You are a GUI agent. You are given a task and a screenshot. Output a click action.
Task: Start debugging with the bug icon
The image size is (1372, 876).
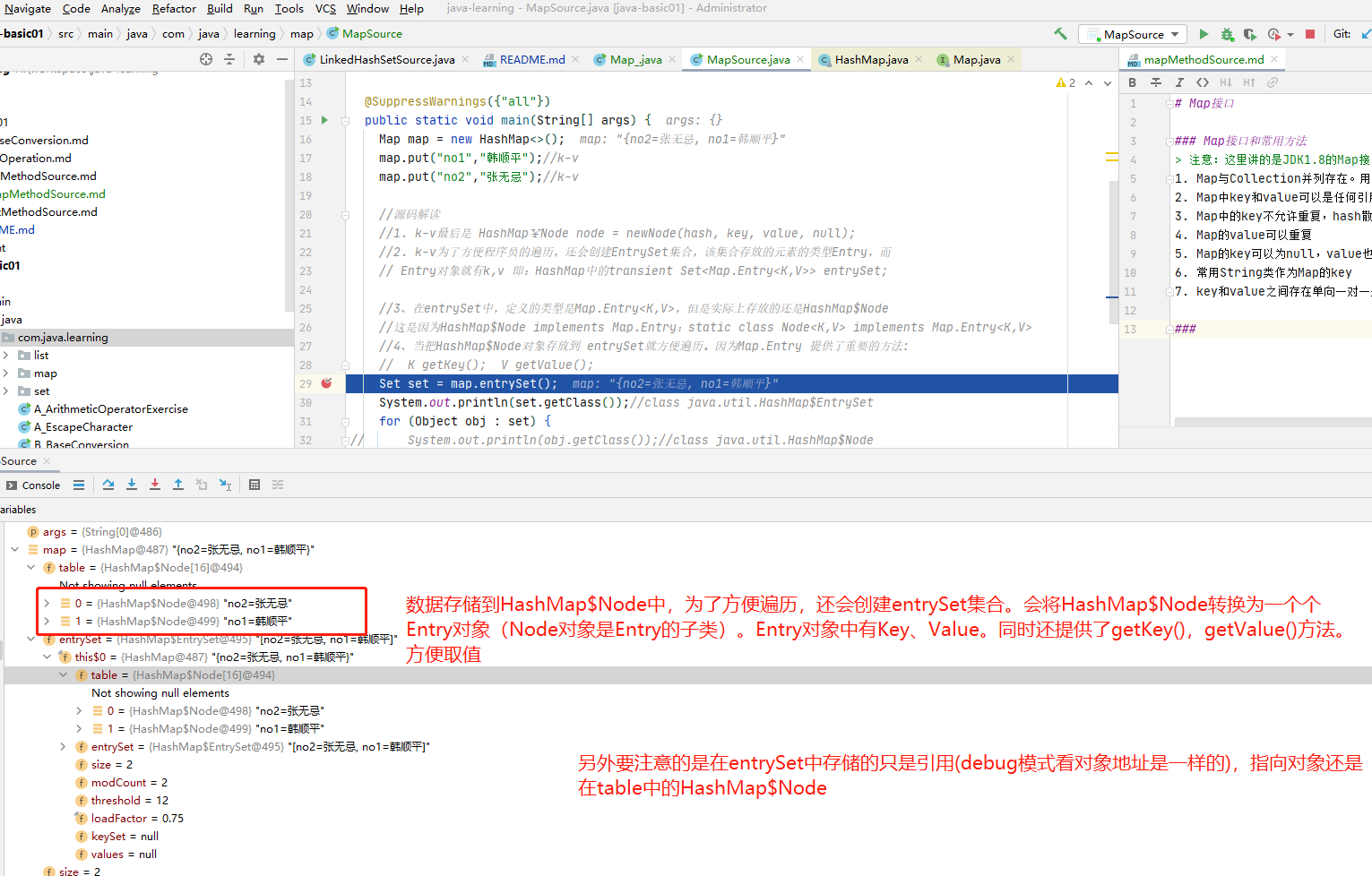[x=1227, y=34]
